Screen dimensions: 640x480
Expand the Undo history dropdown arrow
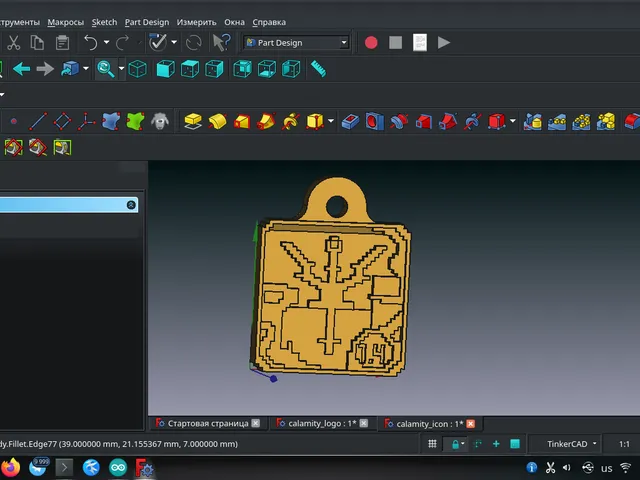(x=107, y=42)
